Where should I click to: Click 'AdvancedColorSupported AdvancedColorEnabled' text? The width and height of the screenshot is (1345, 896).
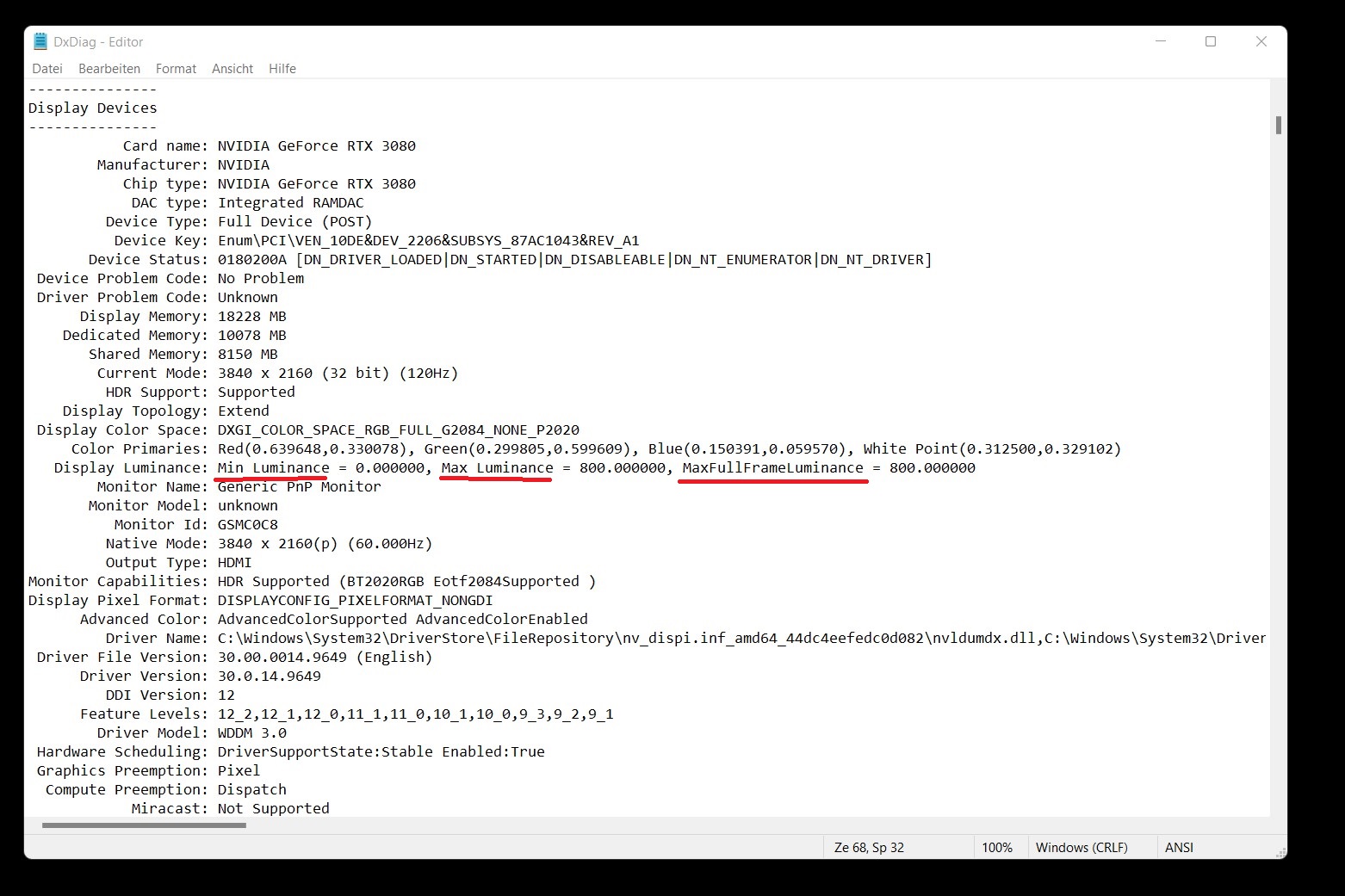point(403,619)
